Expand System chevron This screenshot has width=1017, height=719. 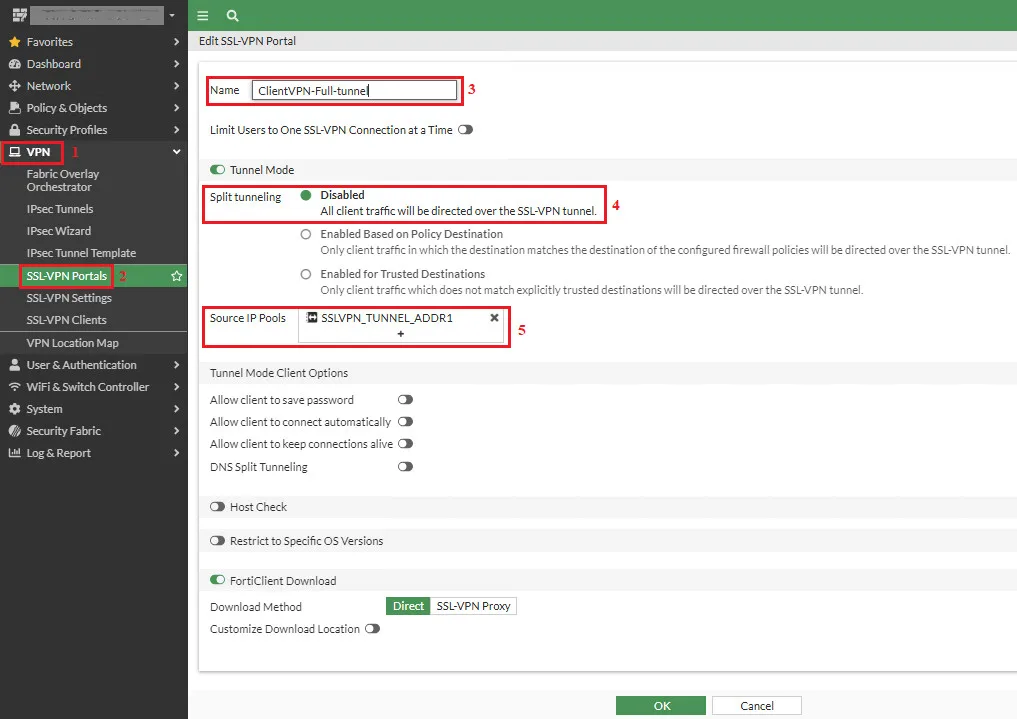[176, 409]
